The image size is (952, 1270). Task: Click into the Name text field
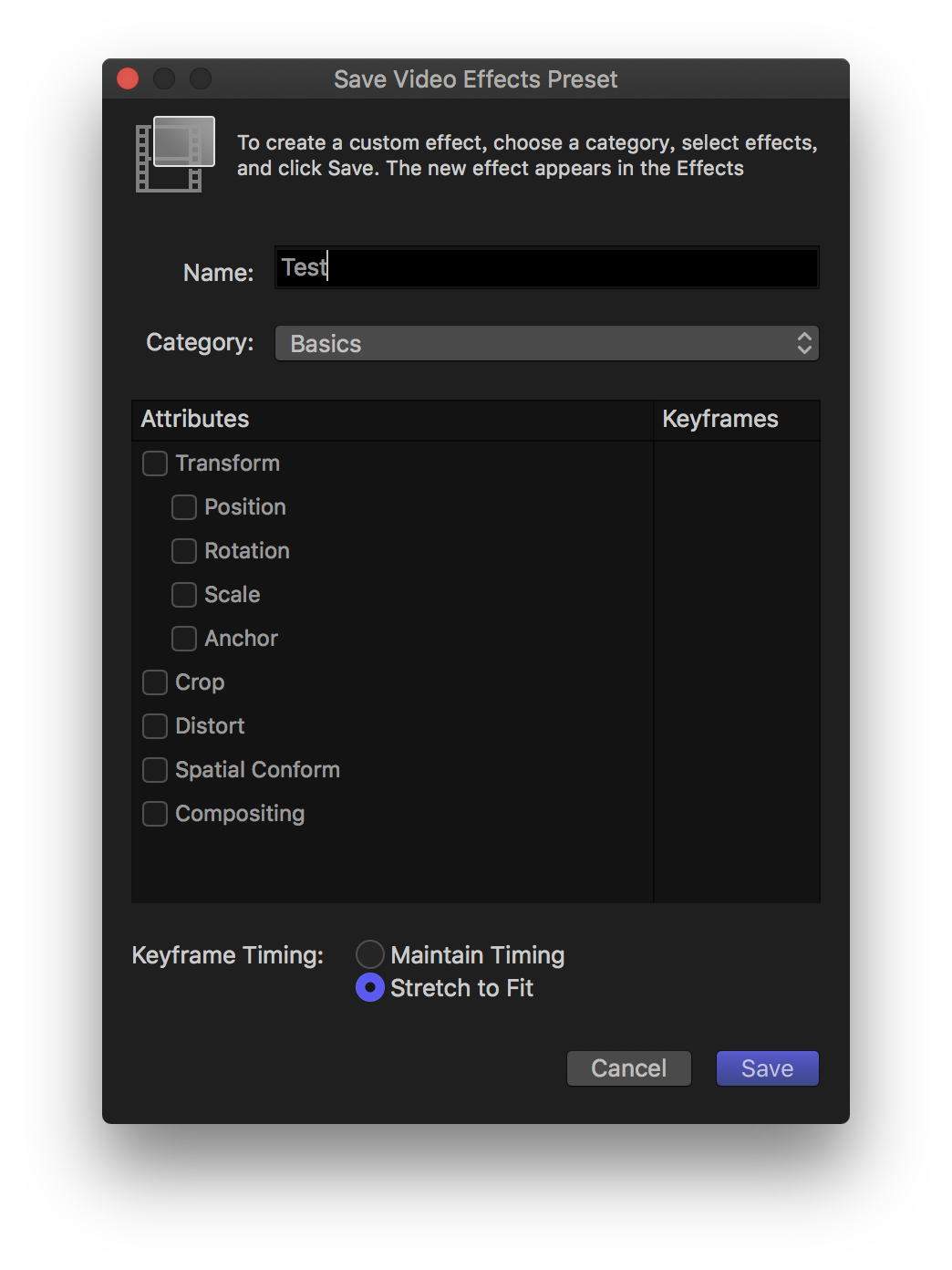point(547,267)
